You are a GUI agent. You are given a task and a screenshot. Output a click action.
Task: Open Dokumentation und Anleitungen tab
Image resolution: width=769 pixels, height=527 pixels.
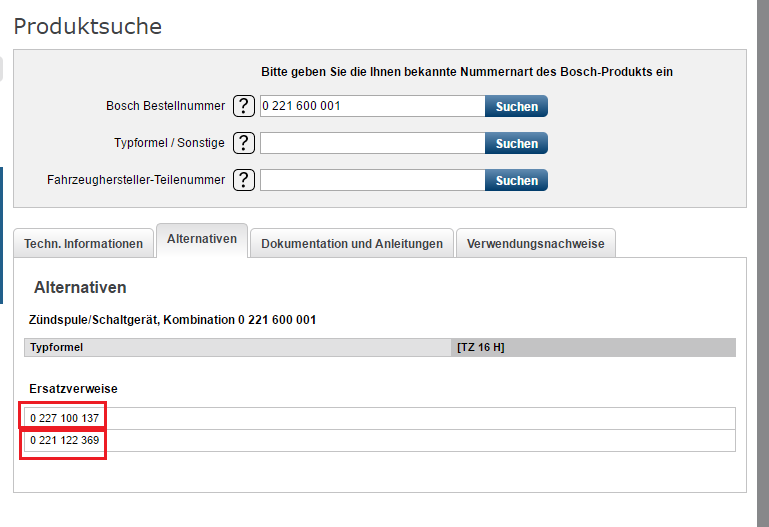coord(352,243)
